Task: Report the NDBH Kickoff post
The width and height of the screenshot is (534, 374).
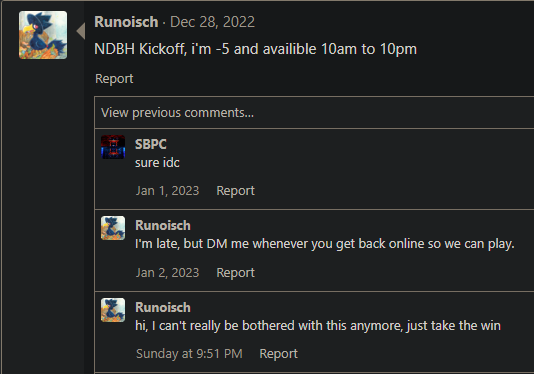Action: pos(114,79)
